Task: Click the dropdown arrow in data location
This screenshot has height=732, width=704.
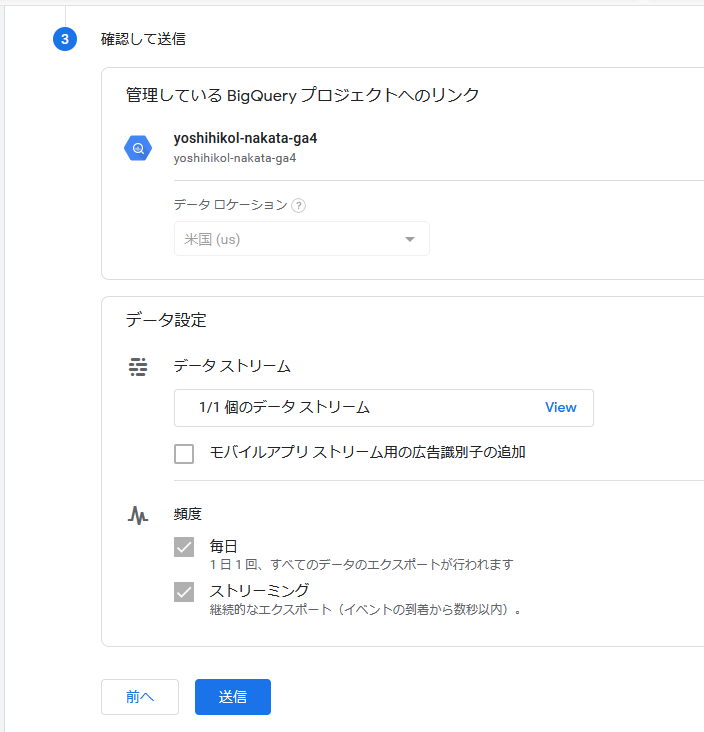Action: coord(410,239)
